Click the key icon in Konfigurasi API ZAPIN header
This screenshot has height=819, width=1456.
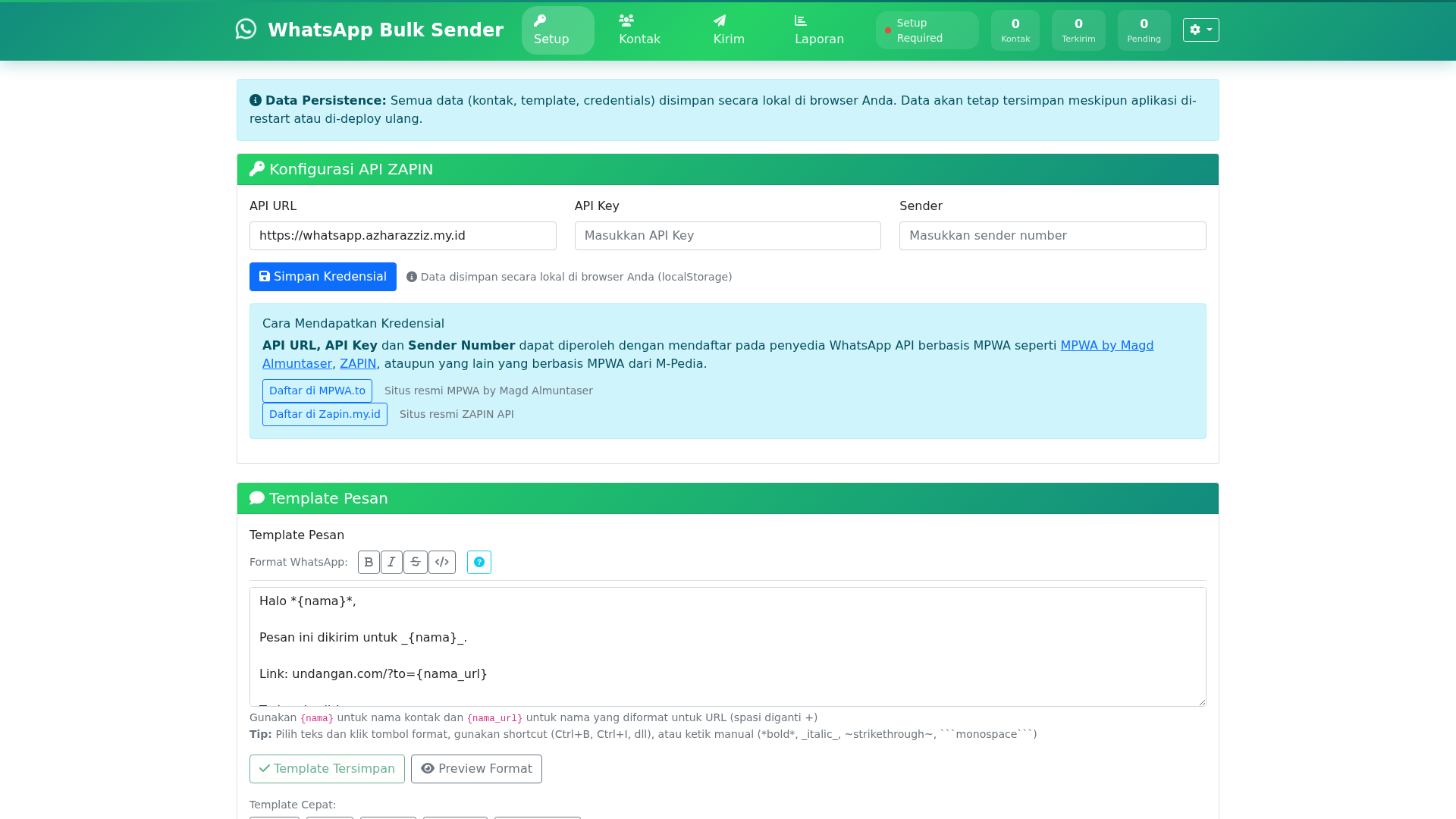click(257, 169)
